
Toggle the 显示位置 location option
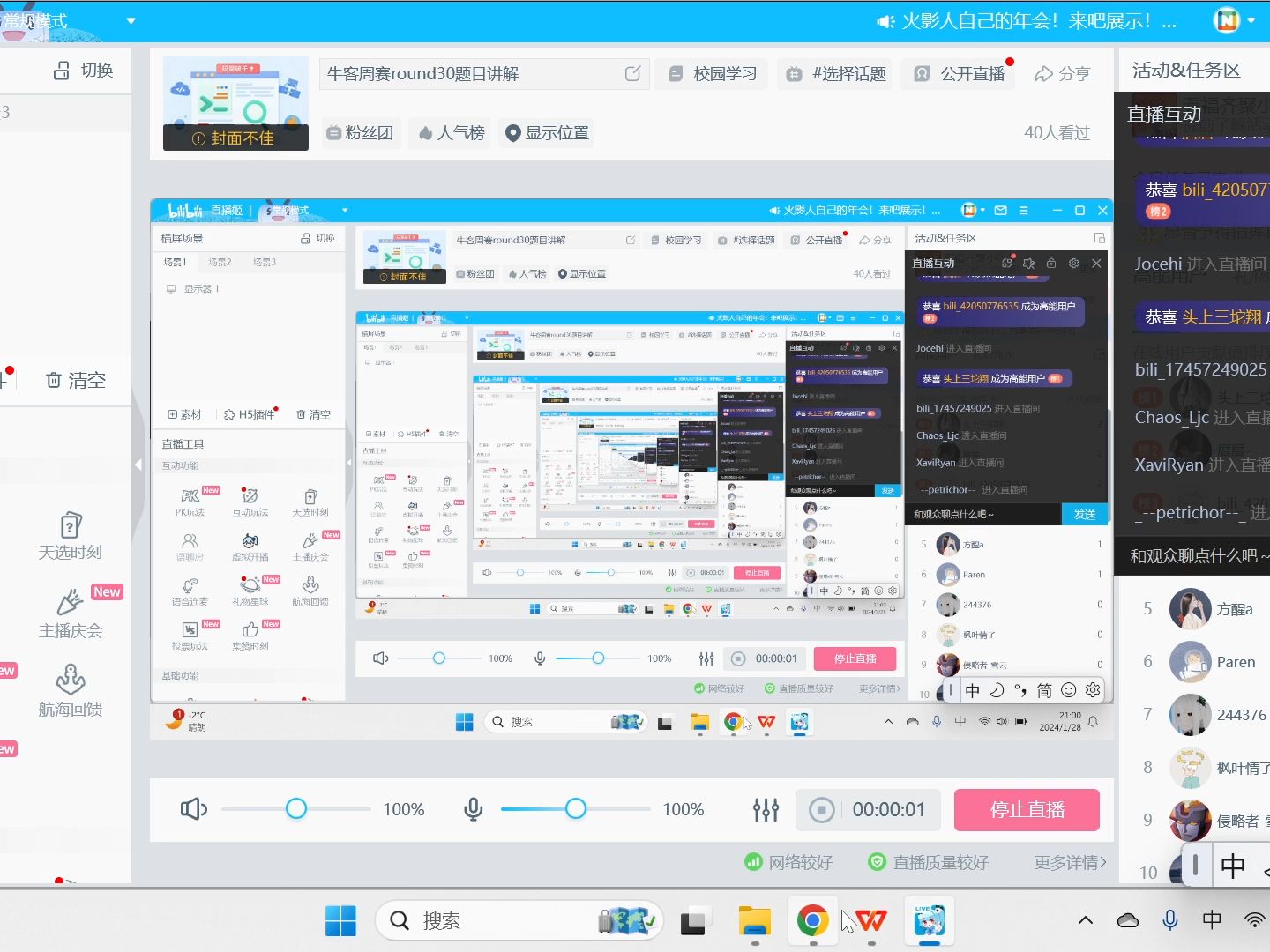pos(547,133)
